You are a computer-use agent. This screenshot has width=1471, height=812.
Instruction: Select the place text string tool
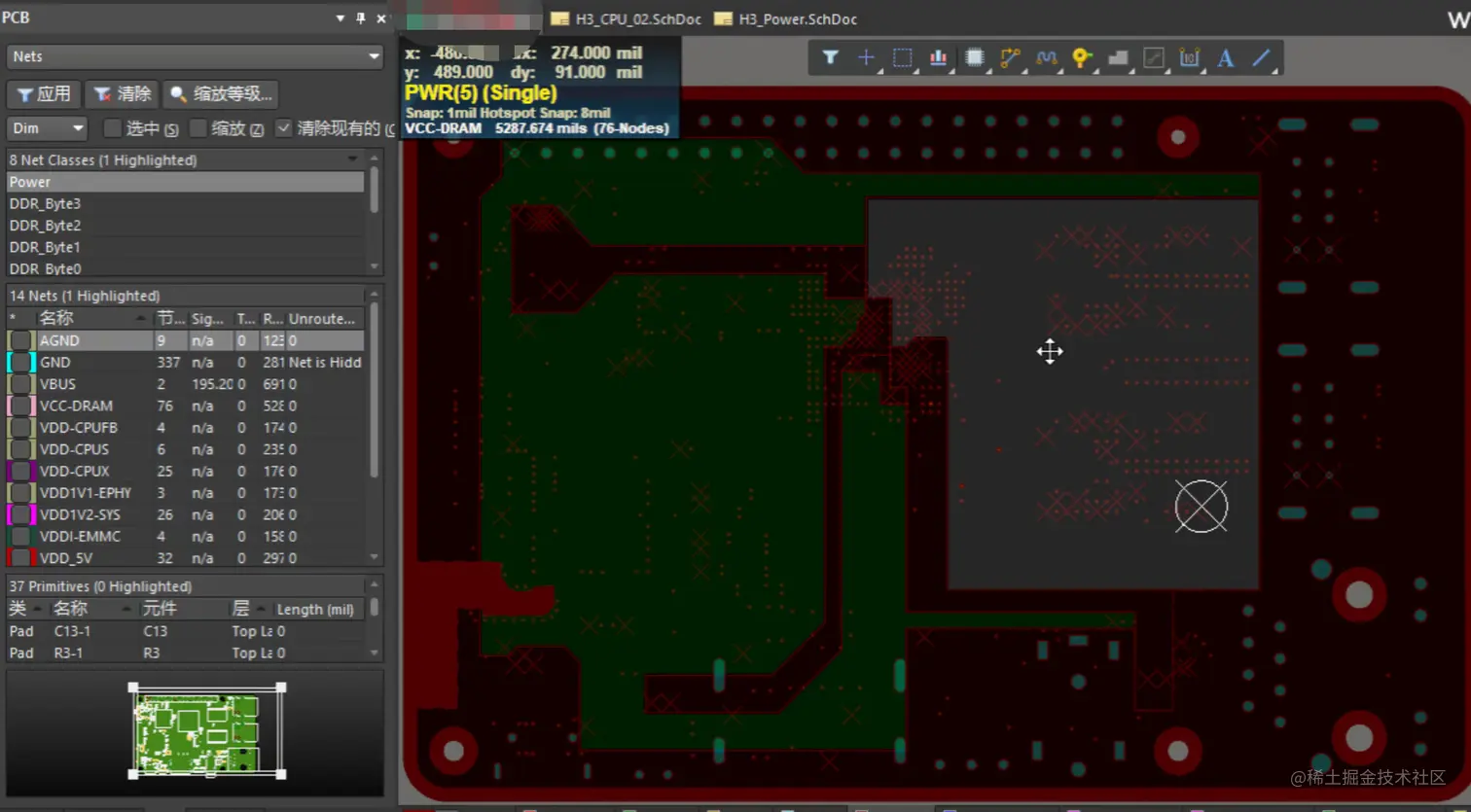click(1225, 57)
